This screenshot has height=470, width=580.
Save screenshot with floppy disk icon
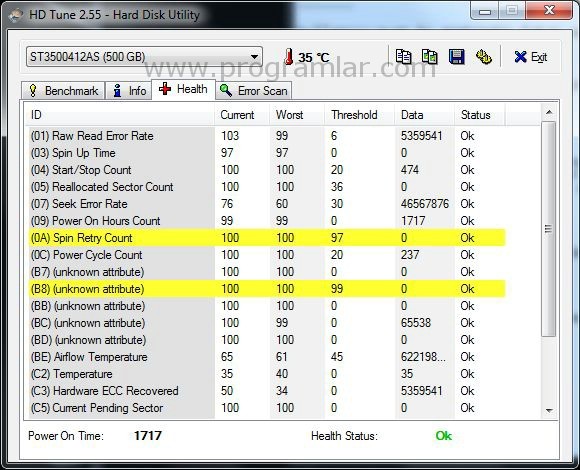point(456,57)
